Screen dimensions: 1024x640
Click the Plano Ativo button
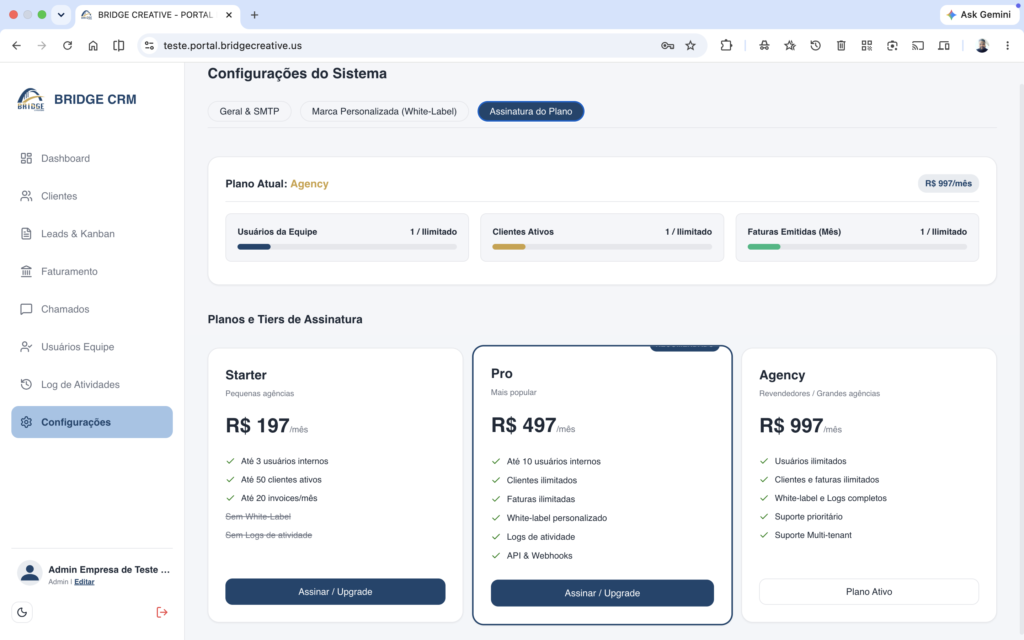(x=869, y=592)
